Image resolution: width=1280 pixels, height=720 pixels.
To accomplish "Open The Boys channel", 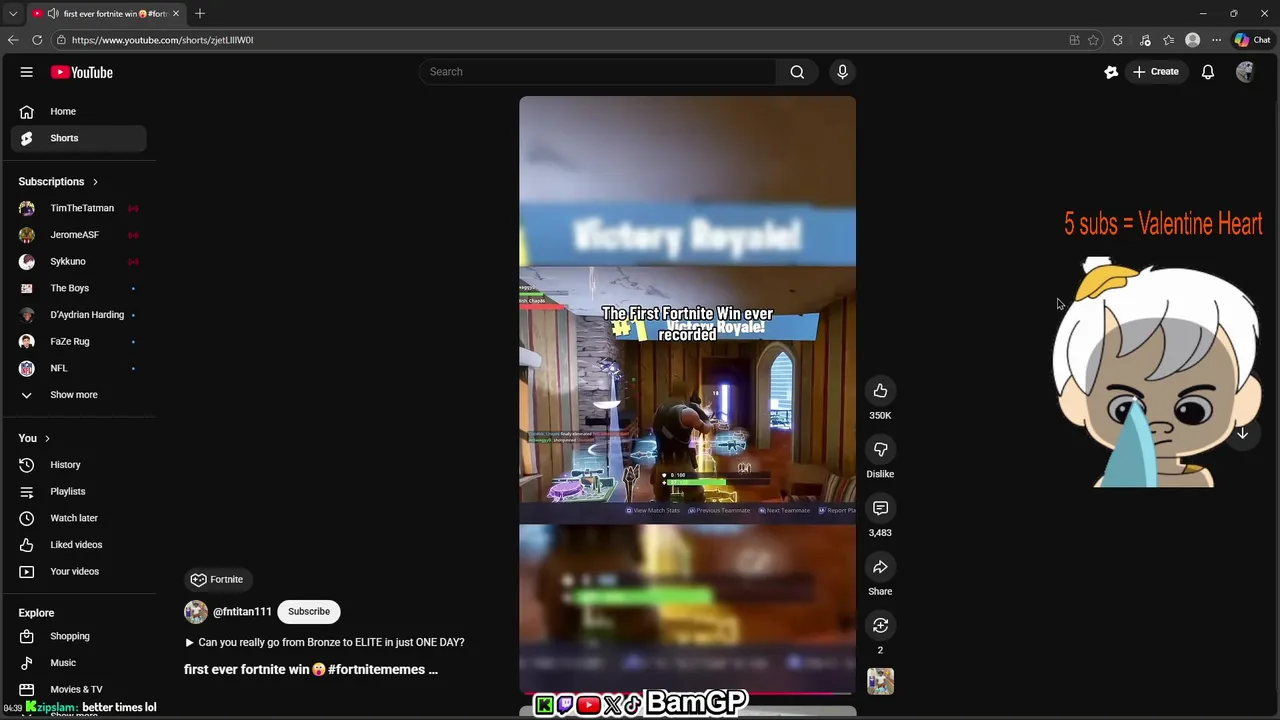I will 79,288.
